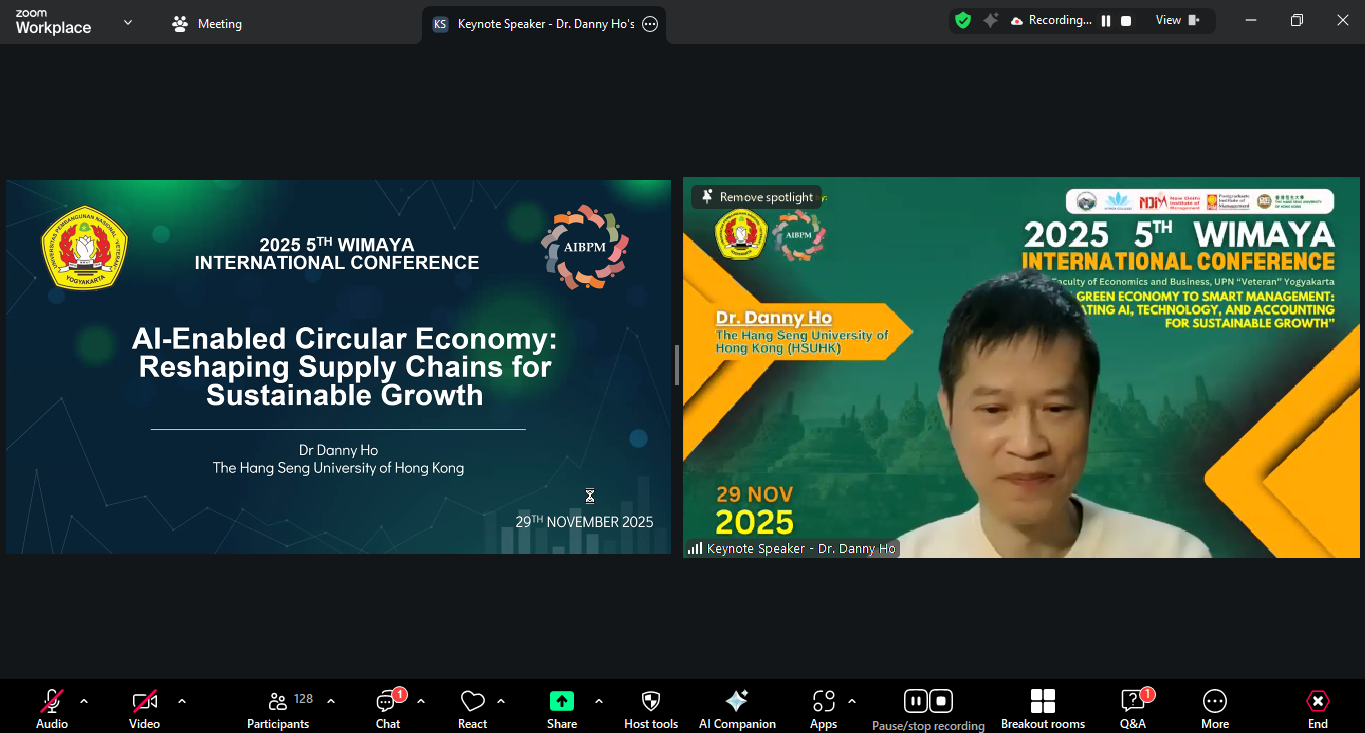Expand the Audio options arrow

click(x=84, y=701)
